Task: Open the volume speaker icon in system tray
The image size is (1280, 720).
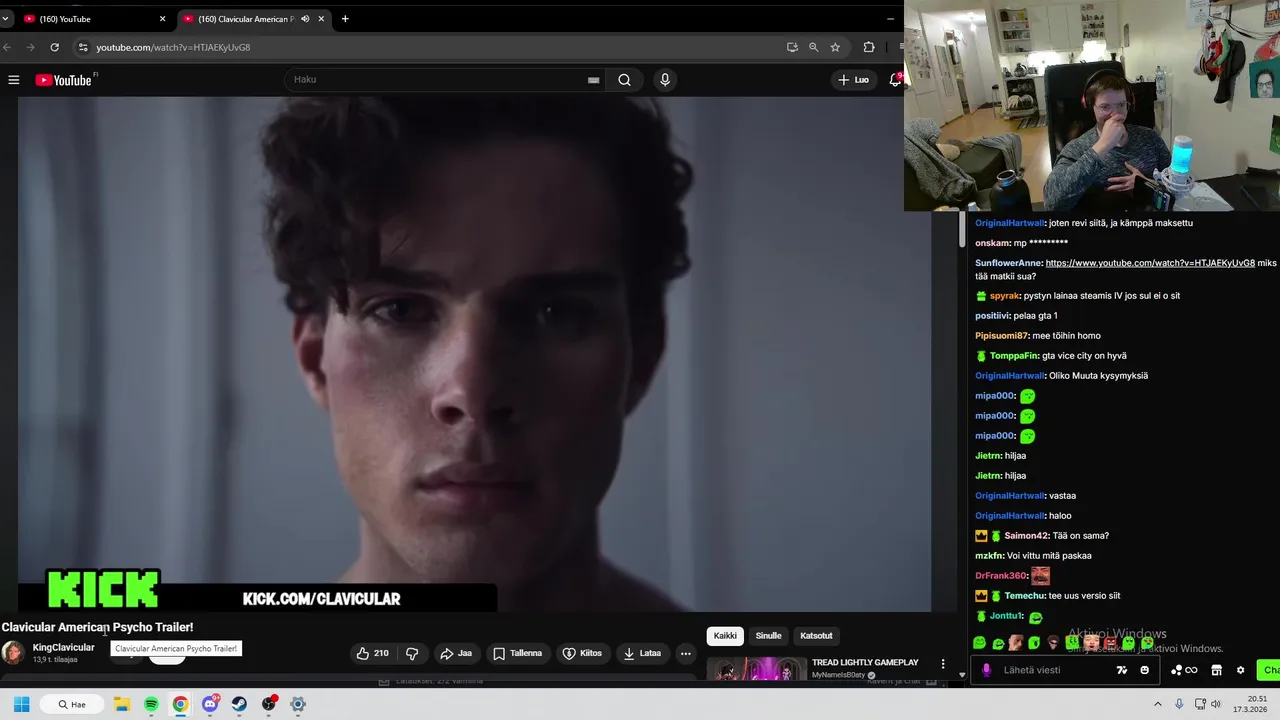Action: click(x=1216, y=704)
